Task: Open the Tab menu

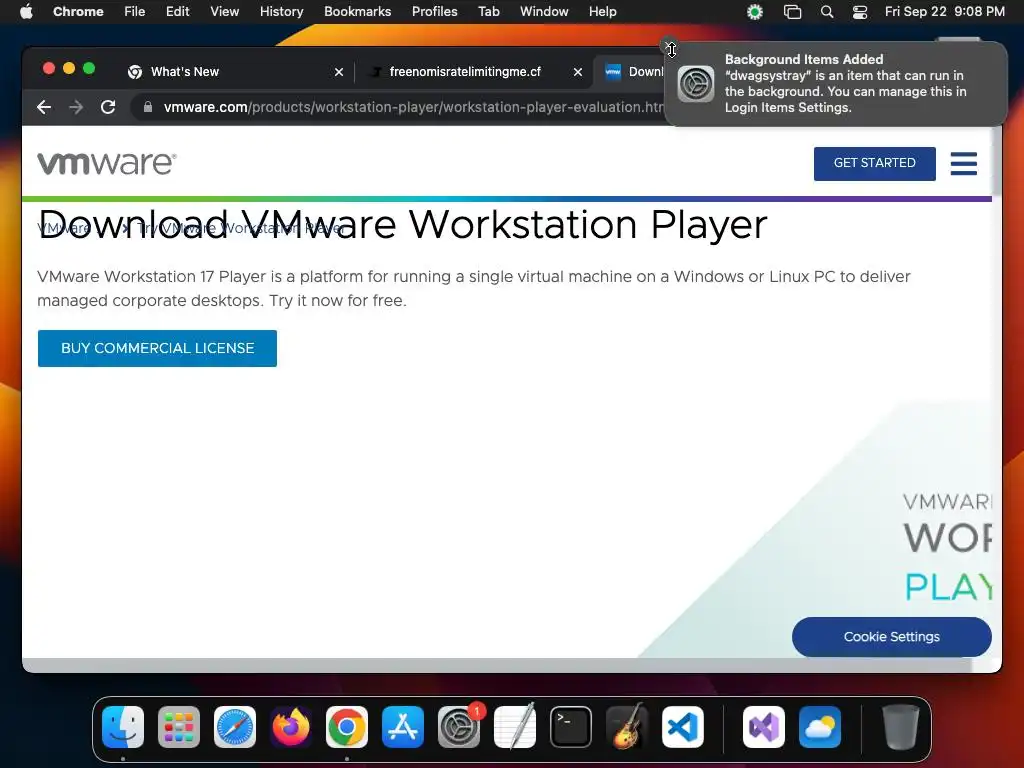Action: (x=488, y=12)
